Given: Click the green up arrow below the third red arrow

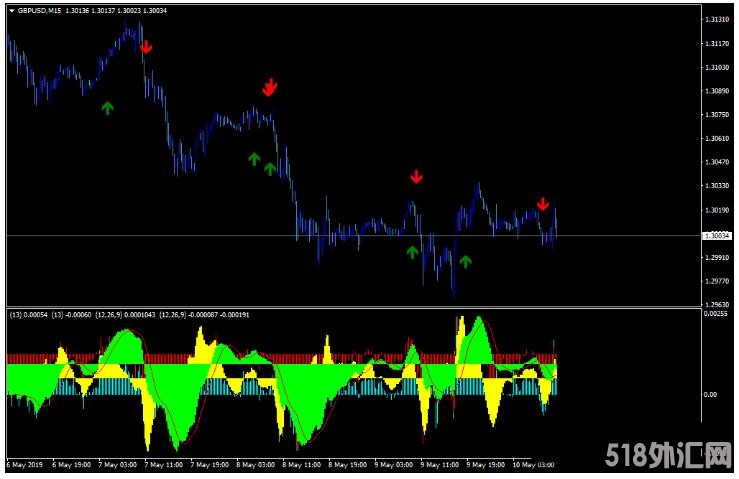Looking at the screenshot, I should (x=412, y=252).
